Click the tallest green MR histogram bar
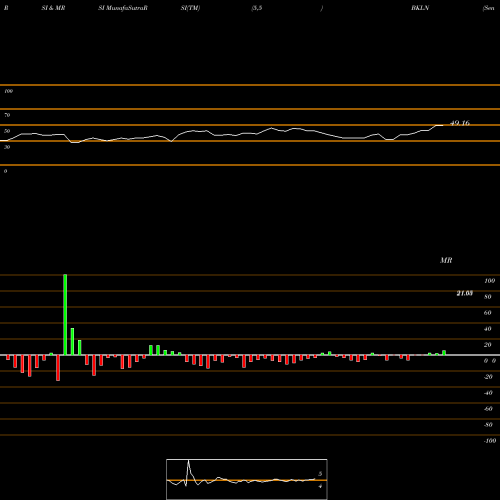 (x=65, y=315)
